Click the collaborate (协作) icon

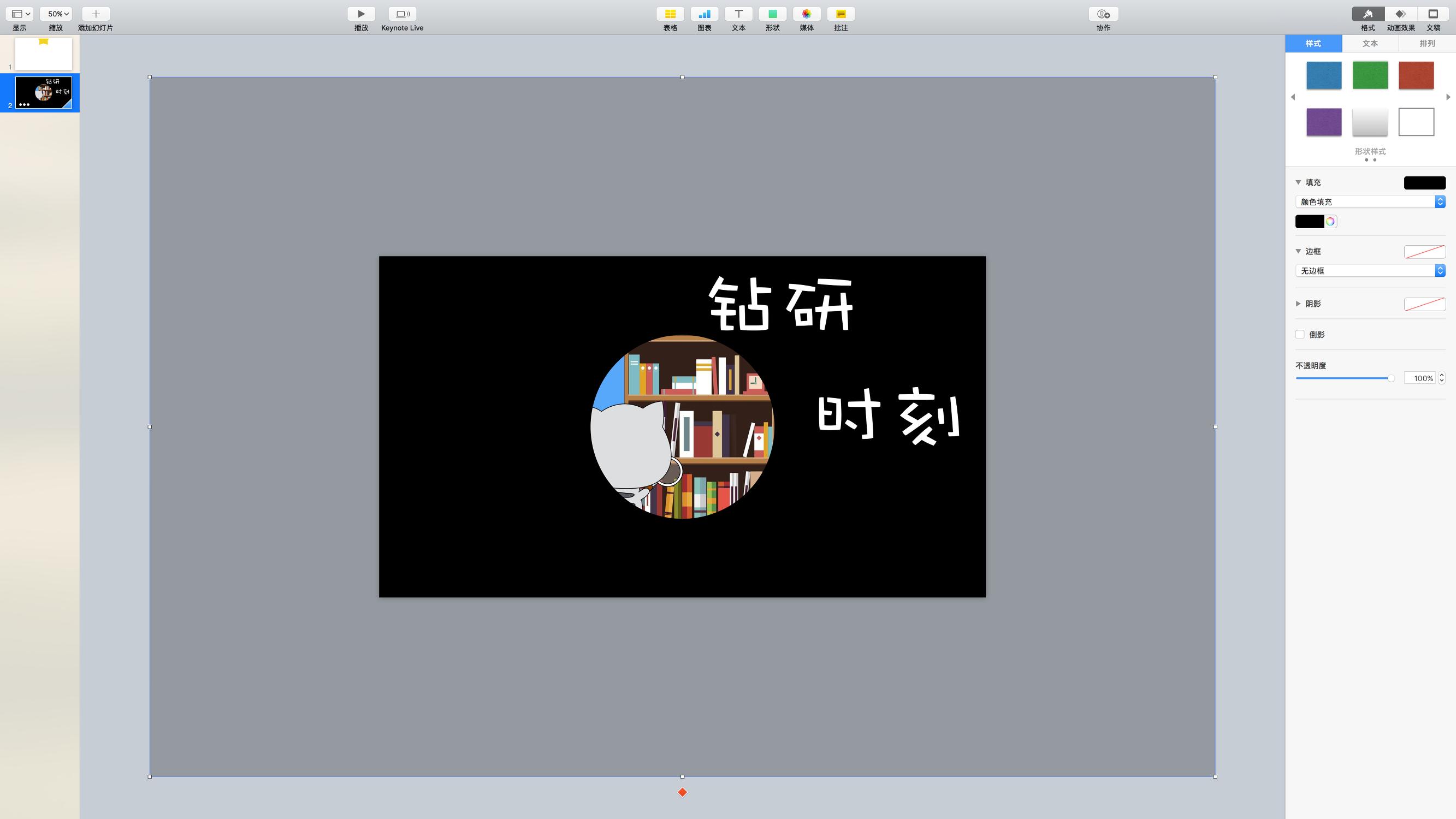1103,14
